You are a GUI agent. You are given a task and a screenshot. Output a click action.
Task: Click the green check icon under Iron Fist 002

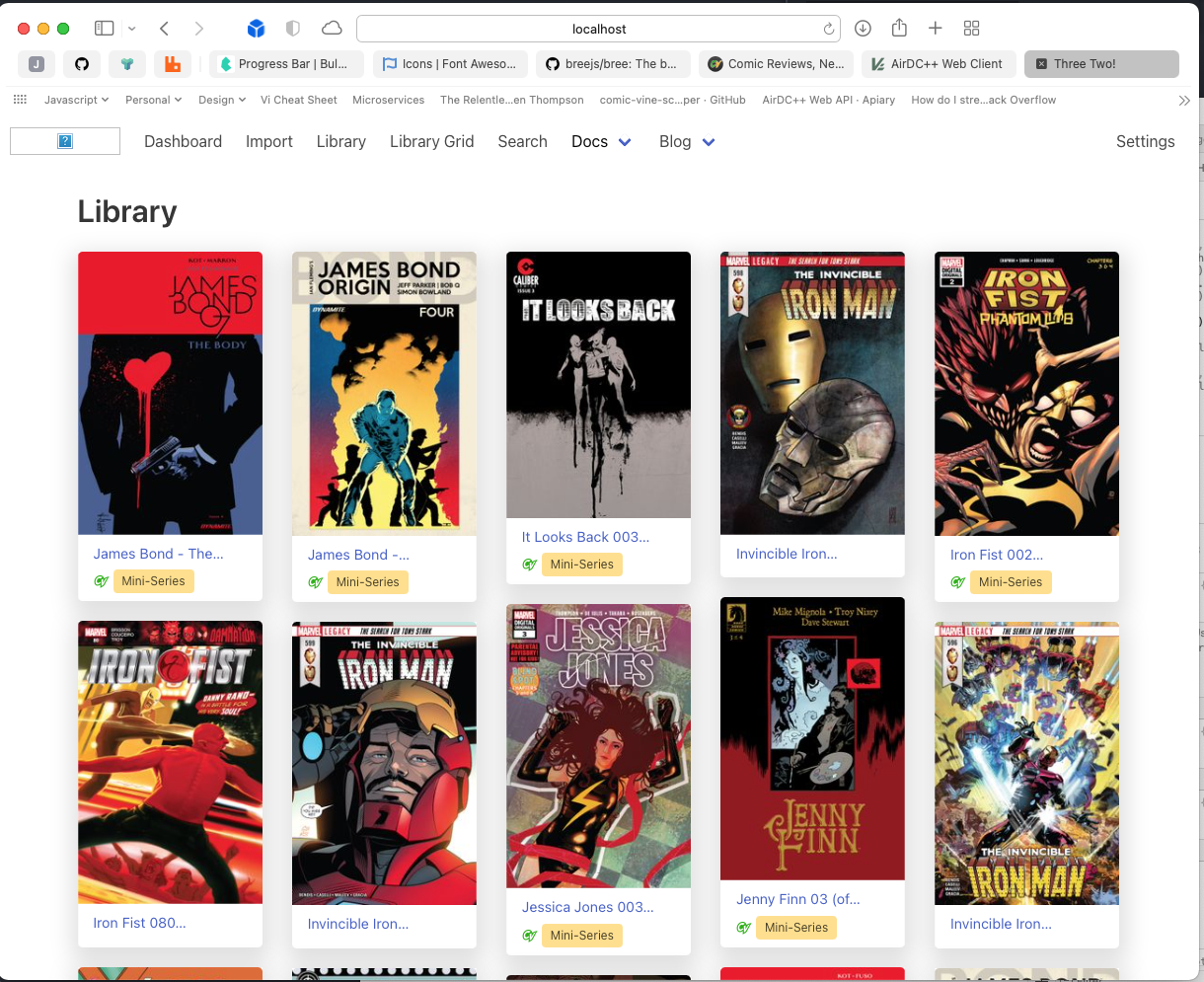957,582
